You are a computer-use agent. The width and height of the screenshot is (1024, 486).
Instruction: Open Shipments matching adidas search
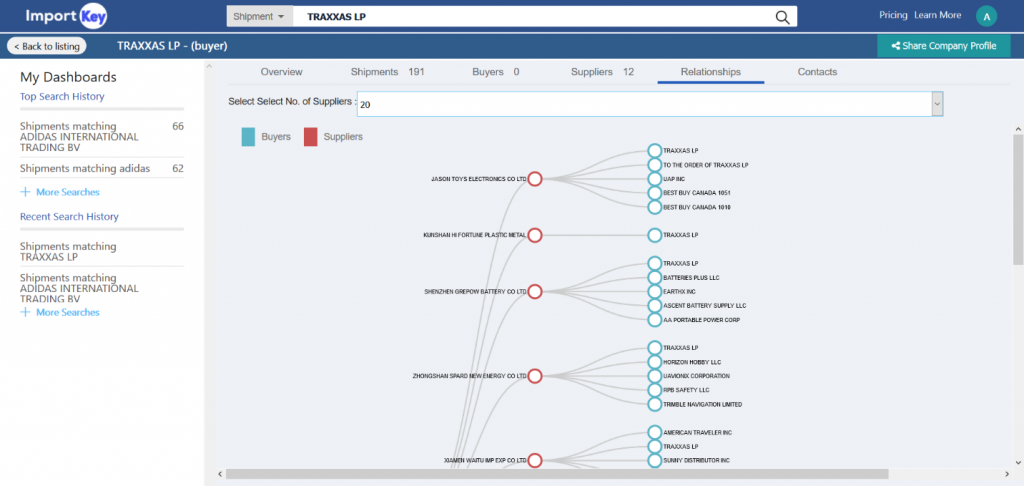coord(102,169)
